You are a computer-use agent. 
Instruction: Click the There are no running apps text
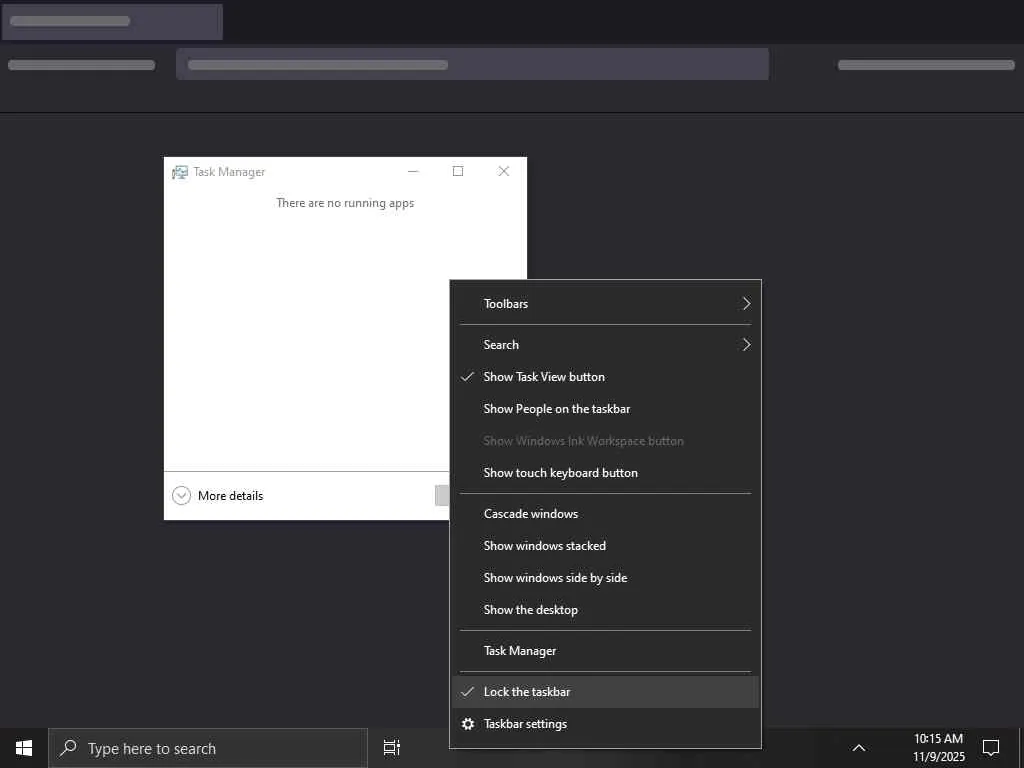click(x=345, y=203)
